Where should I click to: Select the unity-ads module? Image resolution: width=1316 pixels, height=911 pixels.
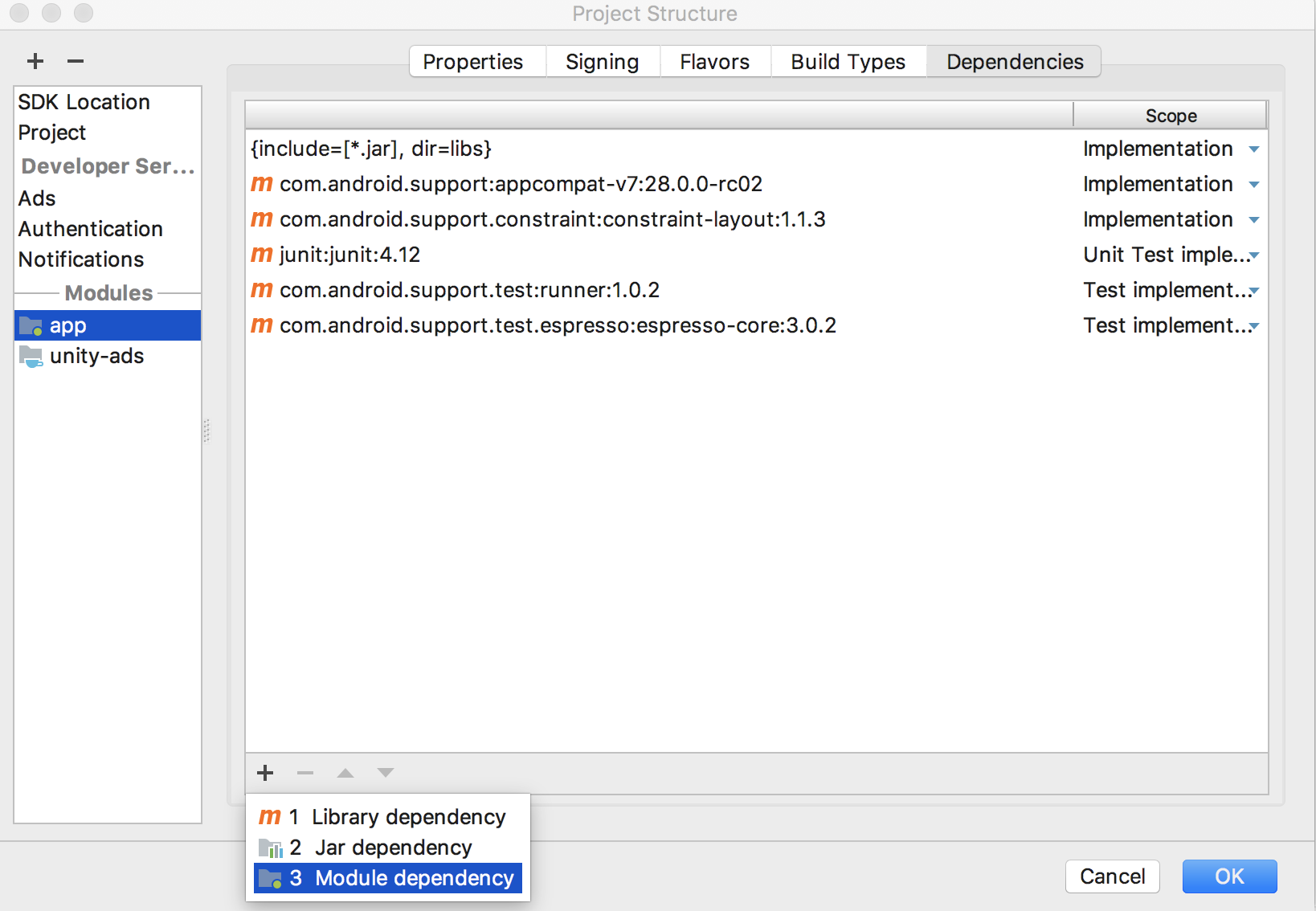pos(108,357)
